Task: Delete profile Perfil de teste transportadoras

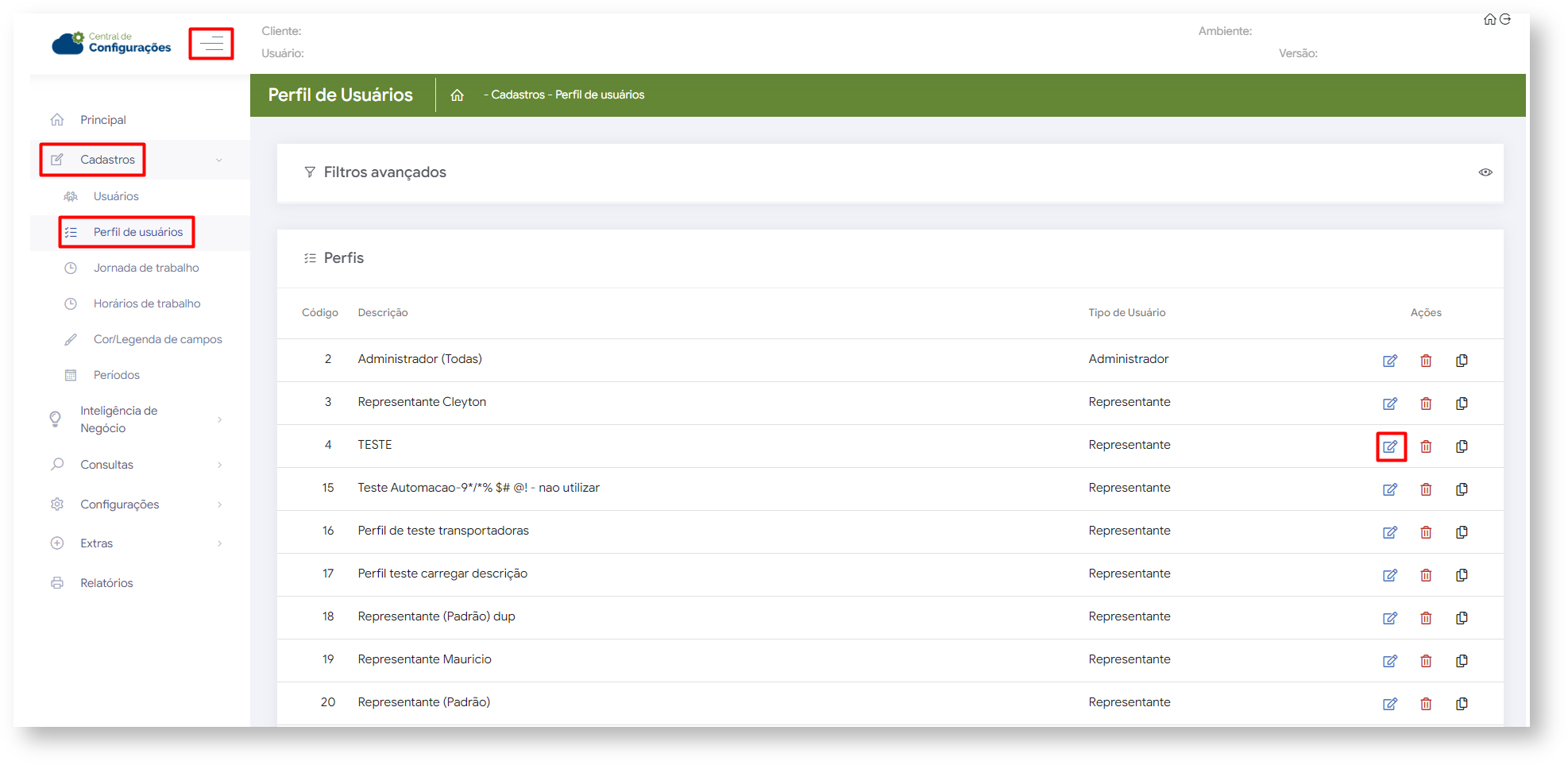Action: [1426, 532]
